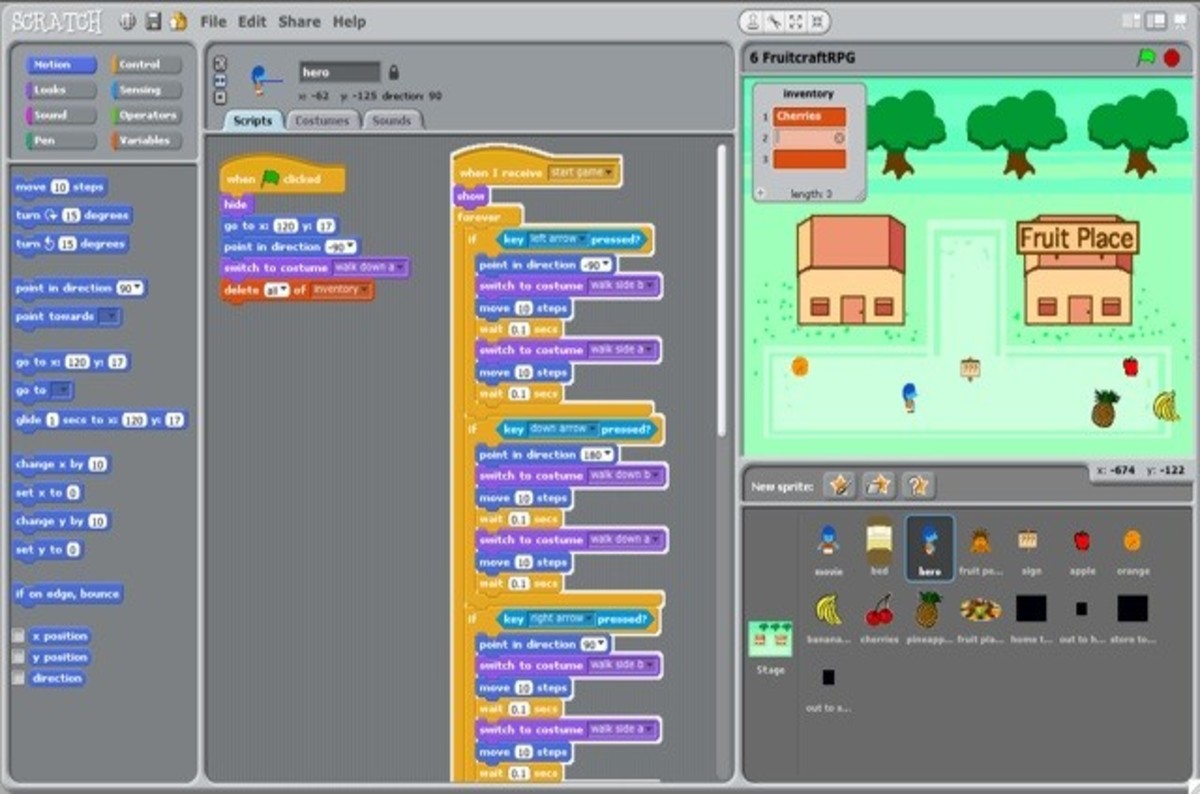The image size is (1200, 794).
Task: Get a surprise sprite button
Action: click(x=918, y=486)
